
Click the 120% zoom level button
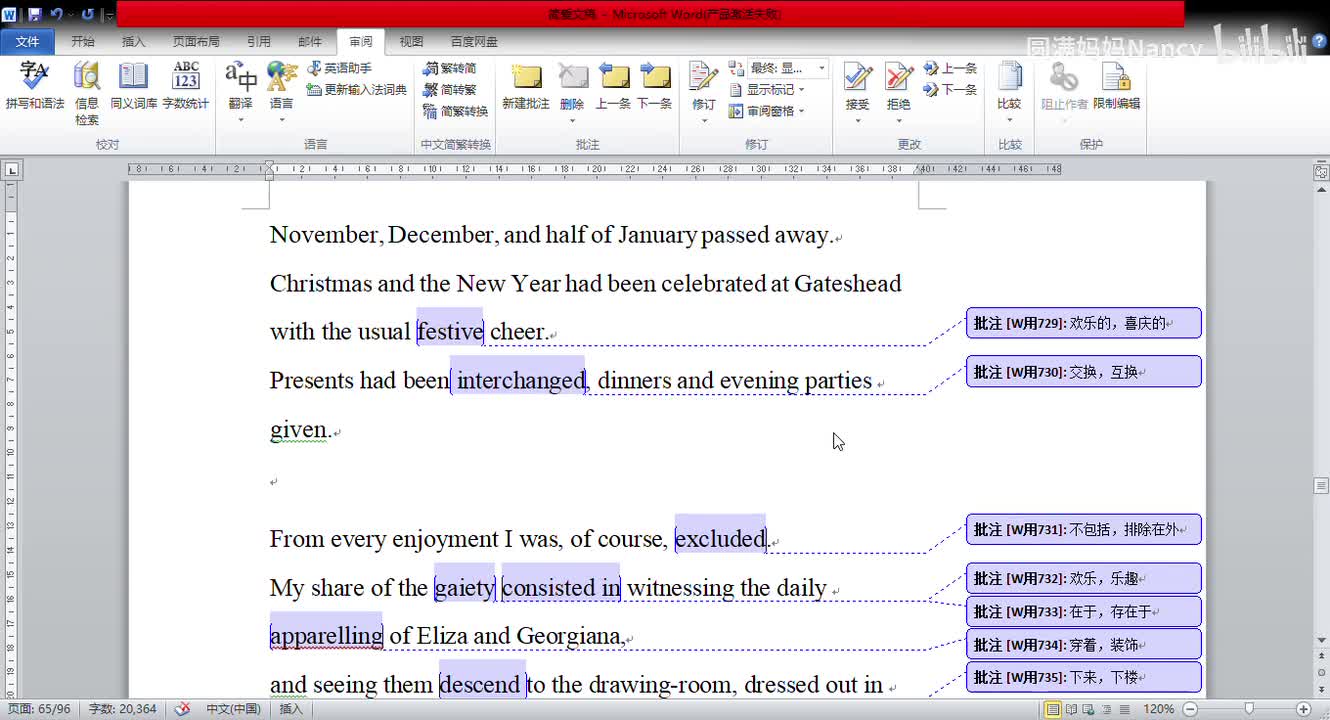tap(1159, 709)
